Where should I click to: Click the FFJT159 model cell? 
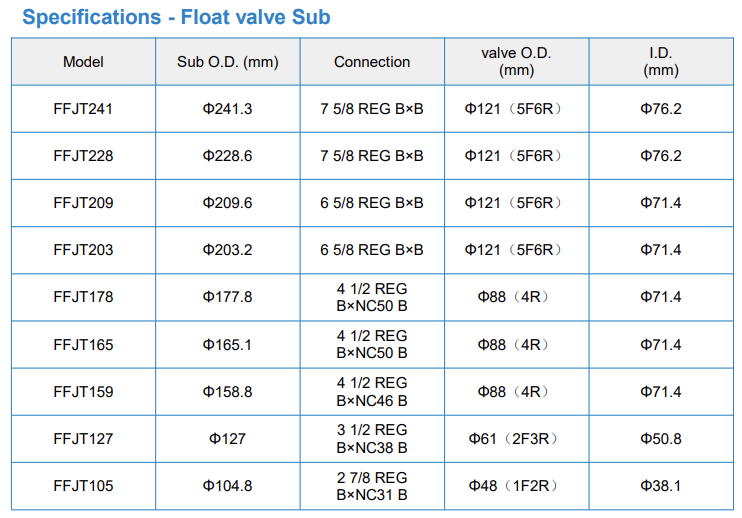[x=83, y=392]
